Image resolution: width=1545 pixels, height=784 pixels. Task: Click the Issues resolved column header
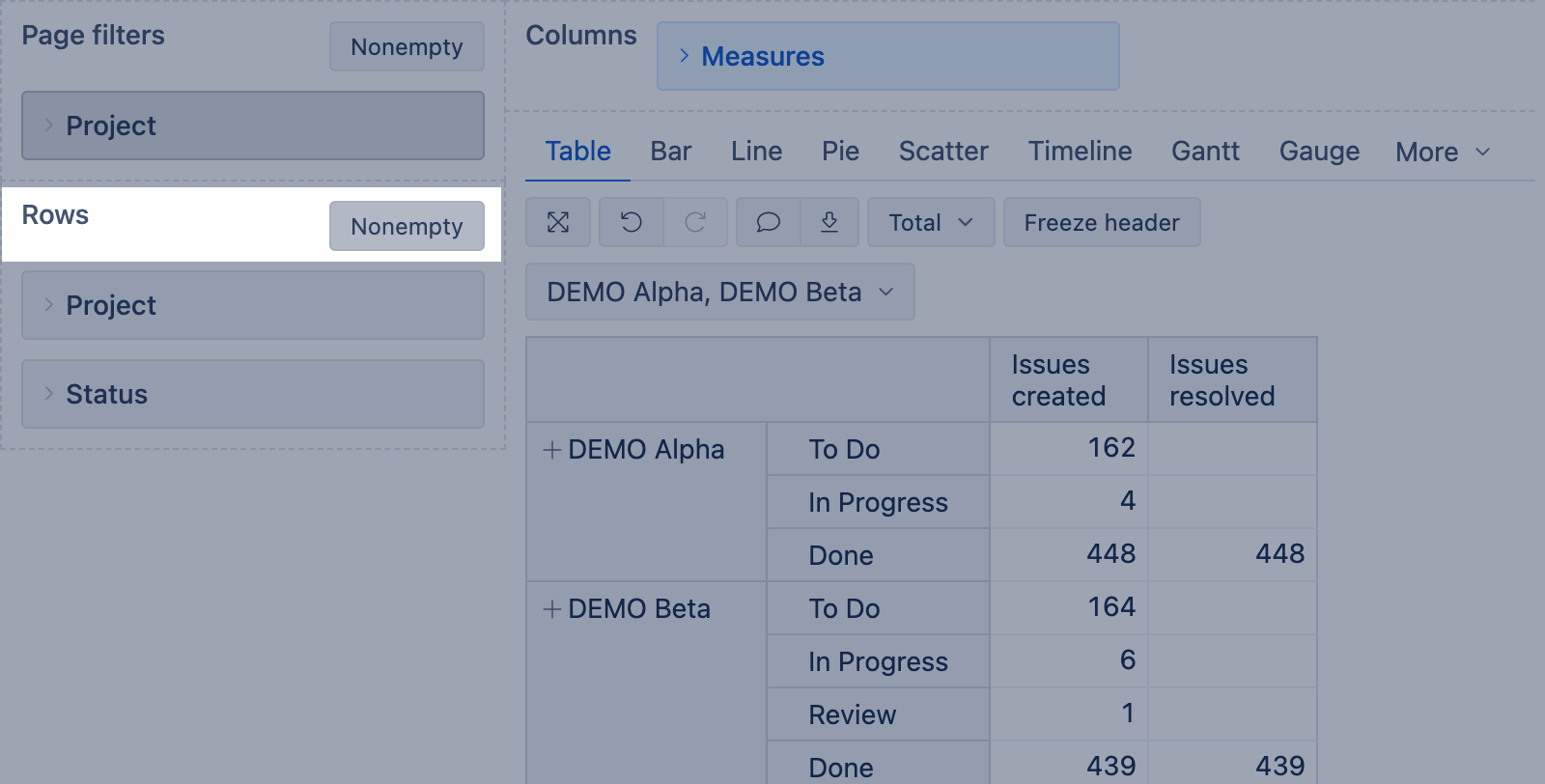pos(1222,380)
